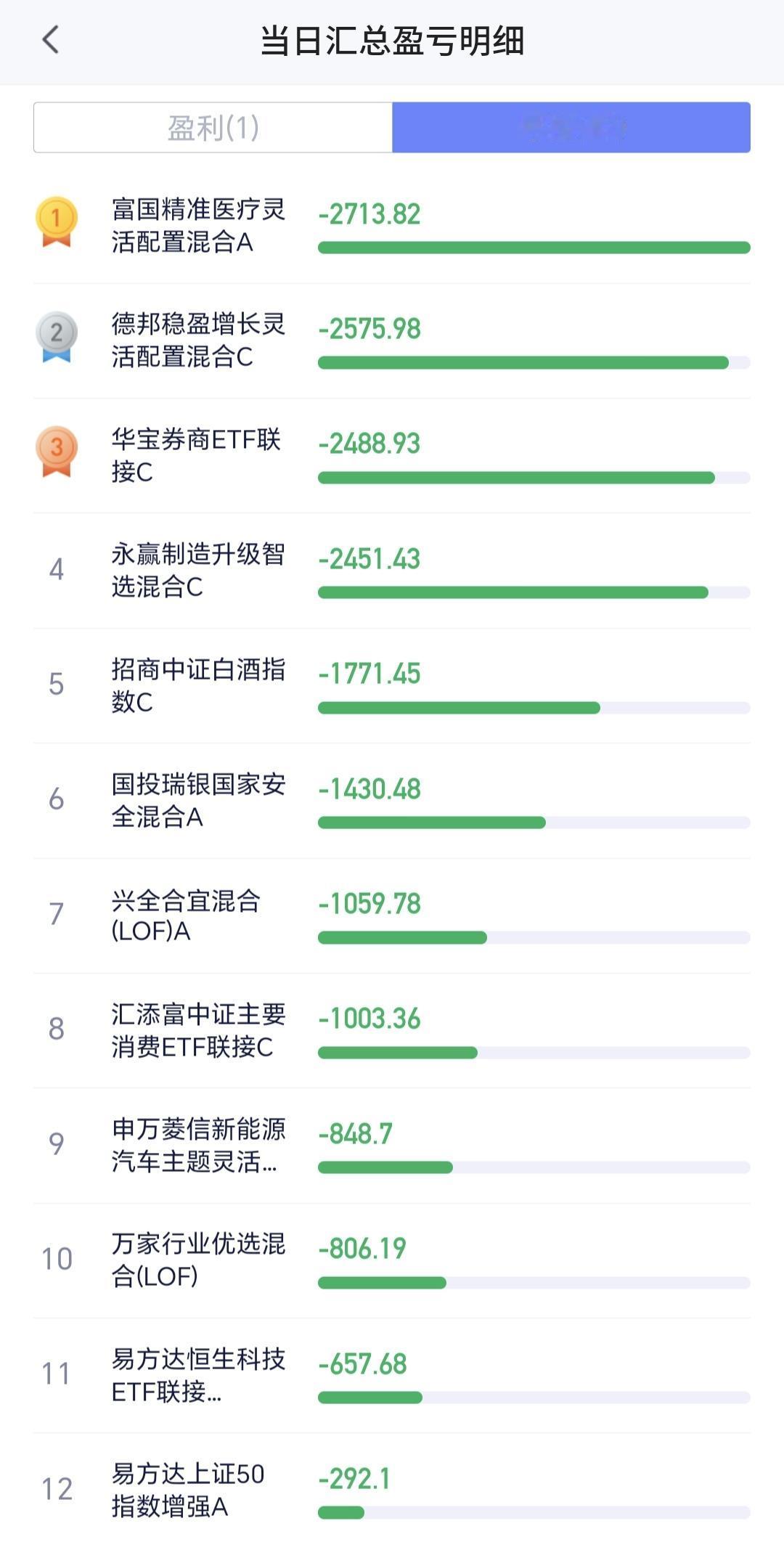
Task: Click rank number 7 for 兴全合宜混合
Action: tap(56, 914)
